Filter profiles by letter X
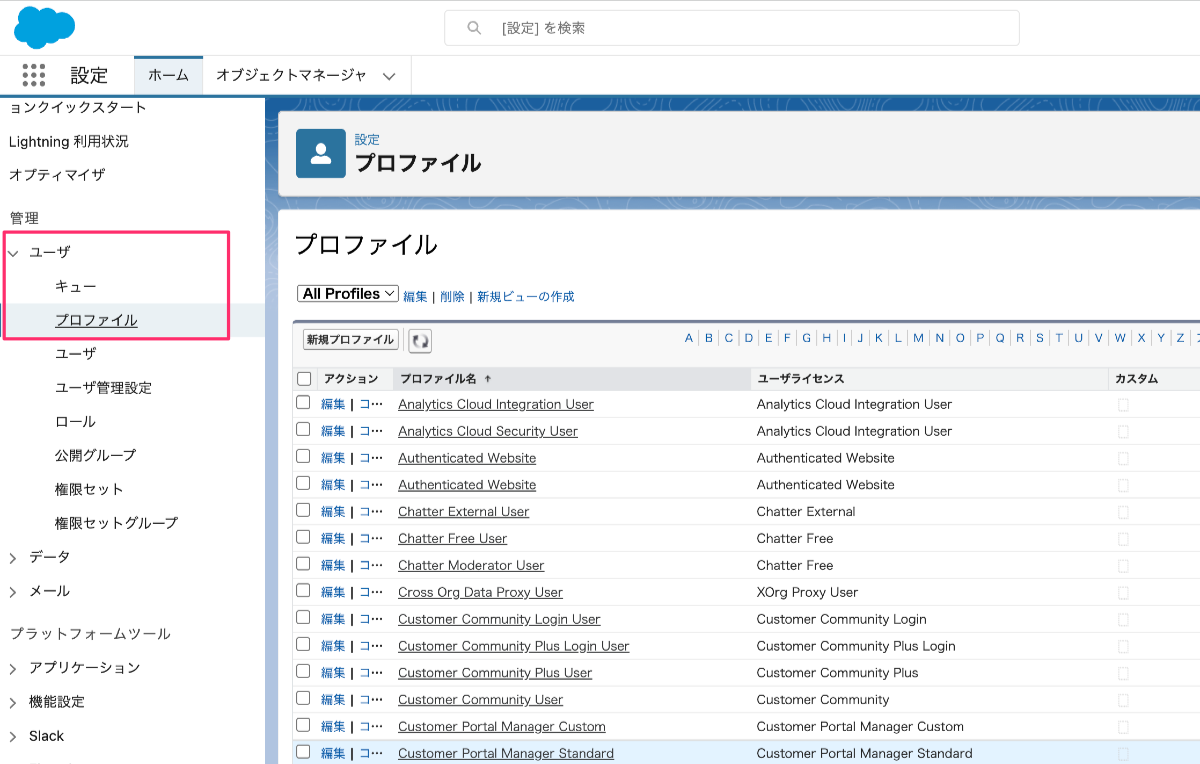 (1141, 338)
